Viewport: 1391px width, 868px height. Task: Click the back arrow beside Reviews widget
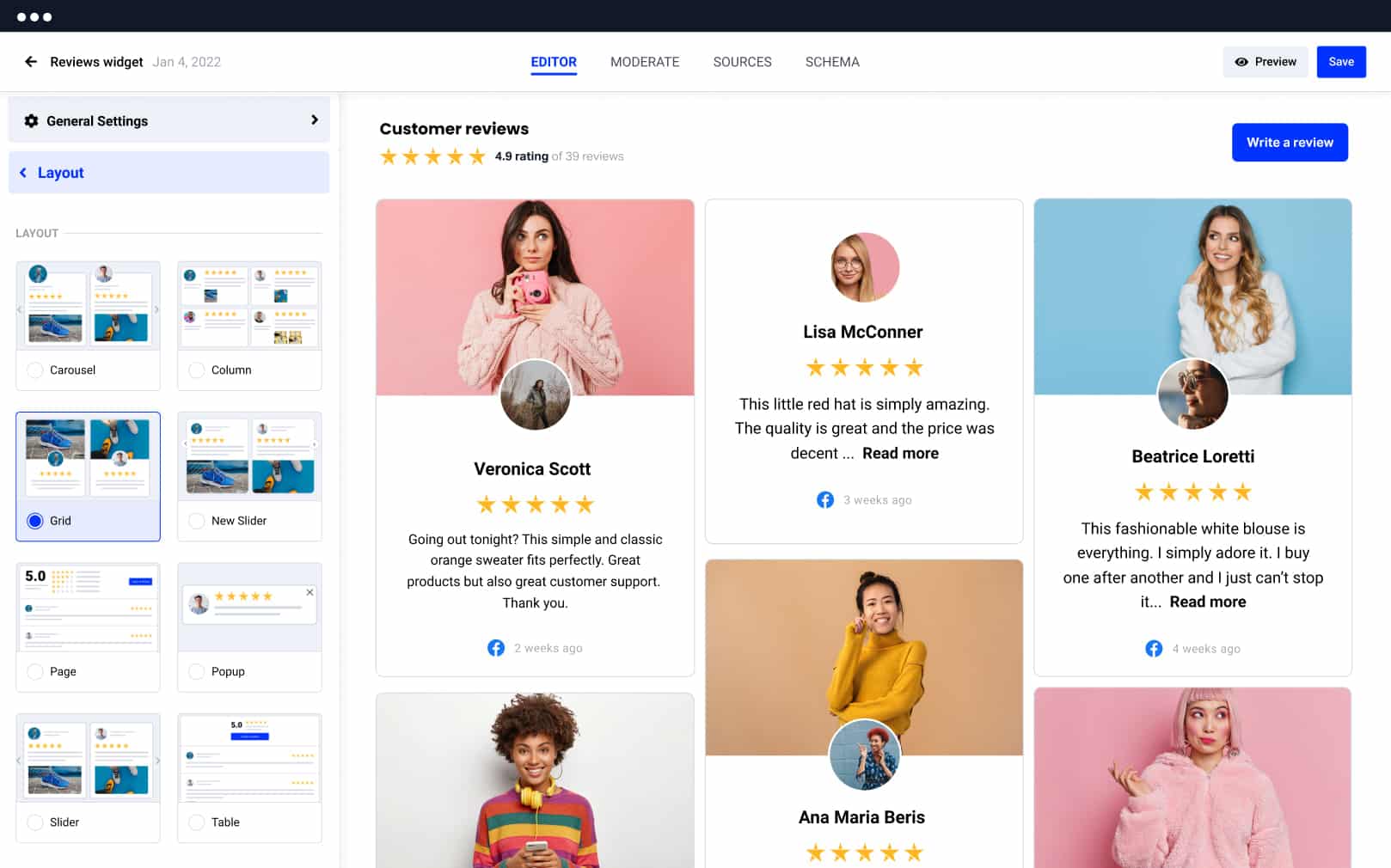[x=31, y=62]
